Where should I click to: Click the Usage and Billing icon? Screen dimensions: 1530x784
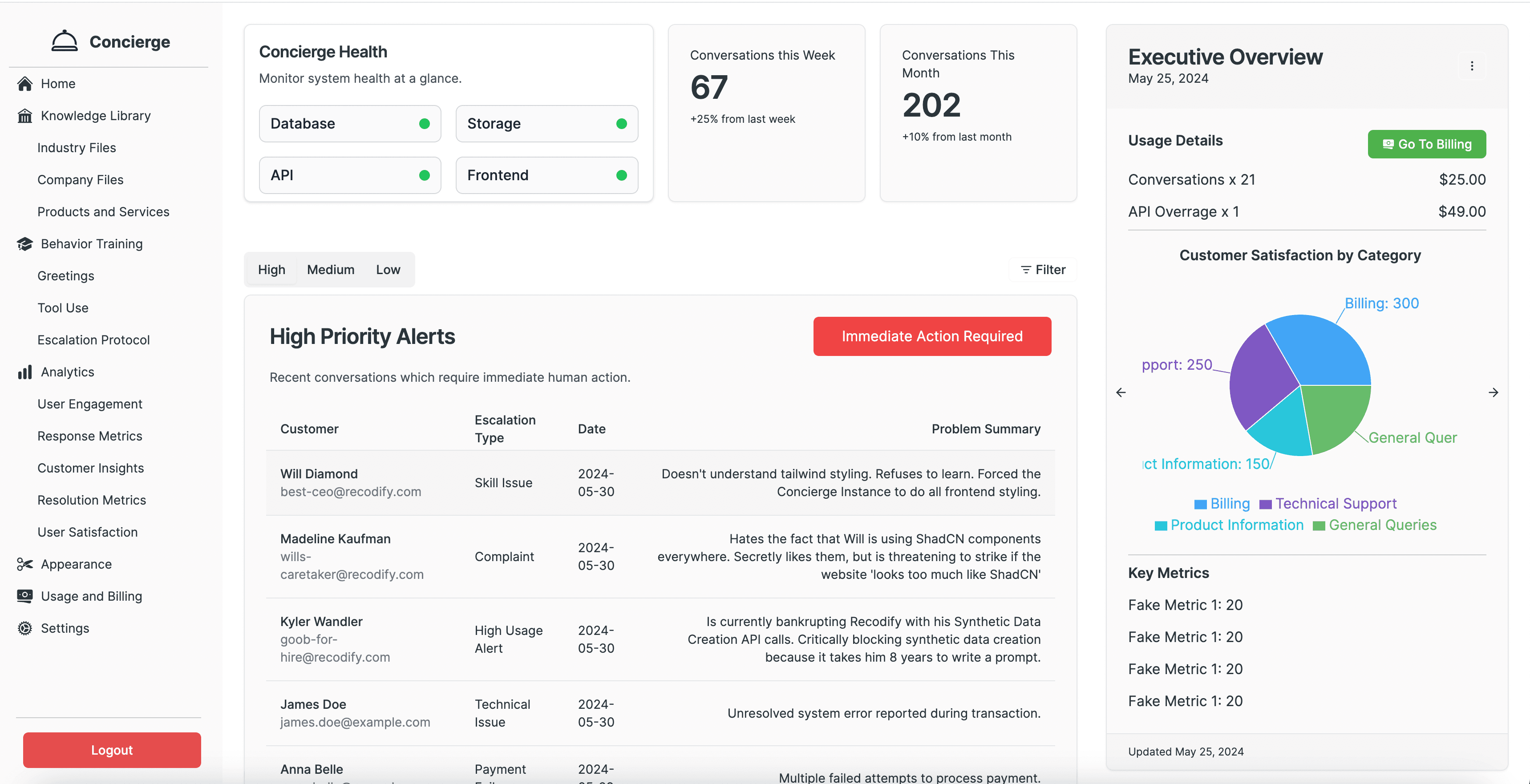[x=25, y=596]
